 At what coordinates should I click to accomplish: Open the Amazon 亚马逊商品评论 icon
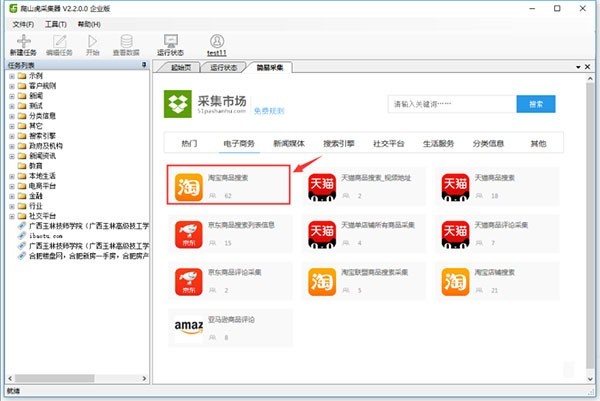tap(189, 327)
